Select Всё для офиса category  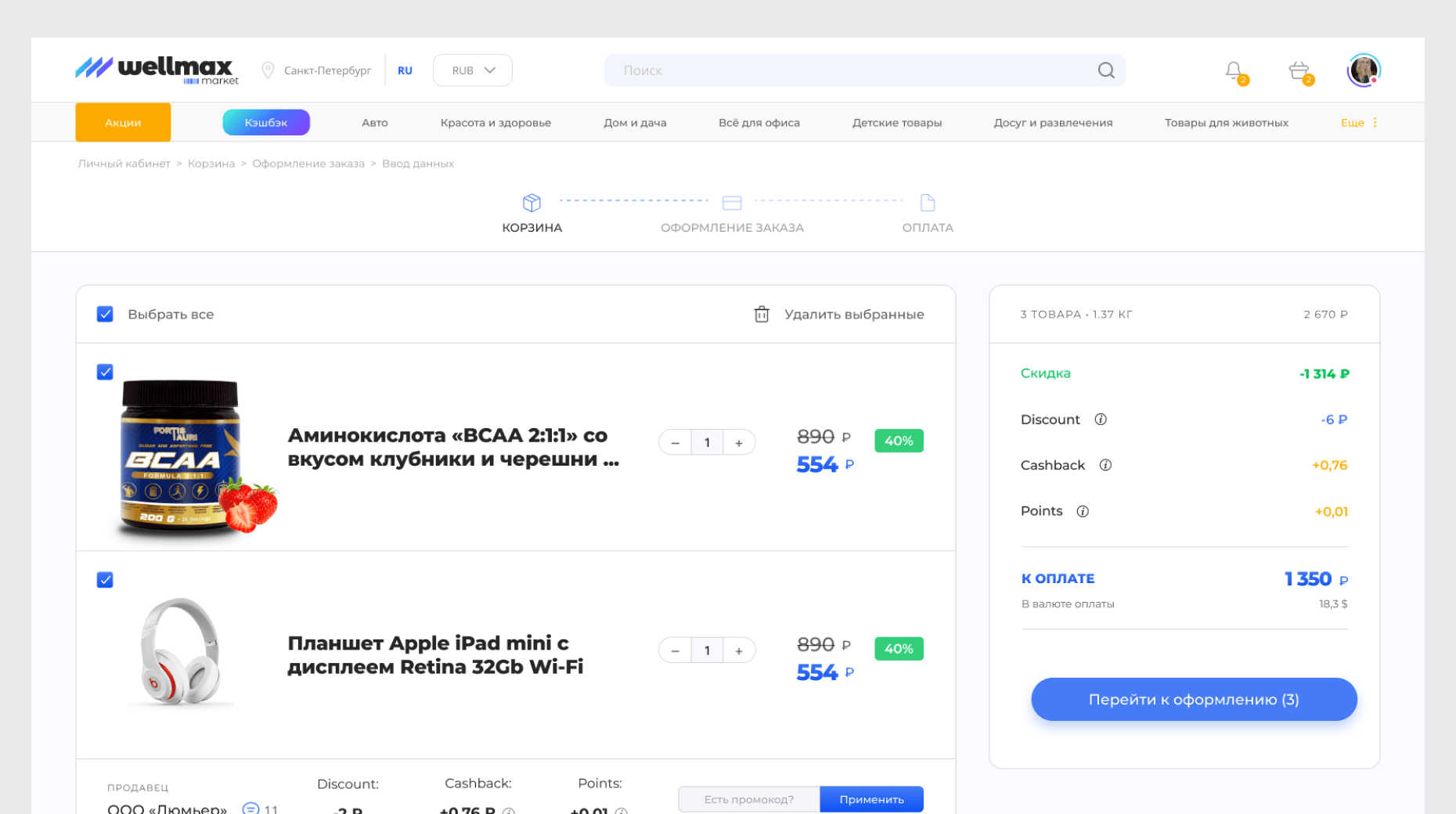pyautogui.click(x=759, y=123)
